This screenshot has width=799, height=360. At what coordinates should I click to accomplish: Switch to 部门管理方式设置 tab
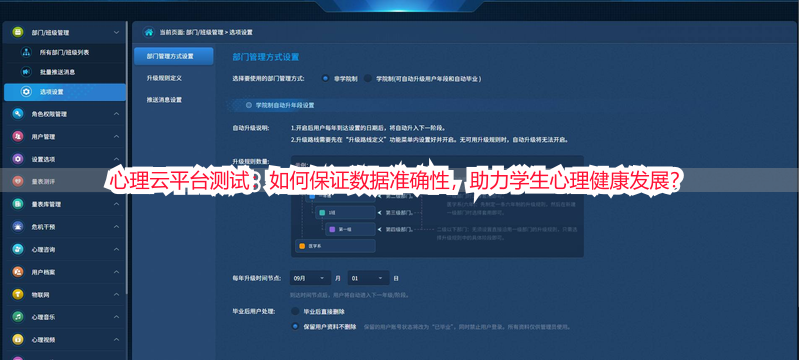click(x=174, y=56)
